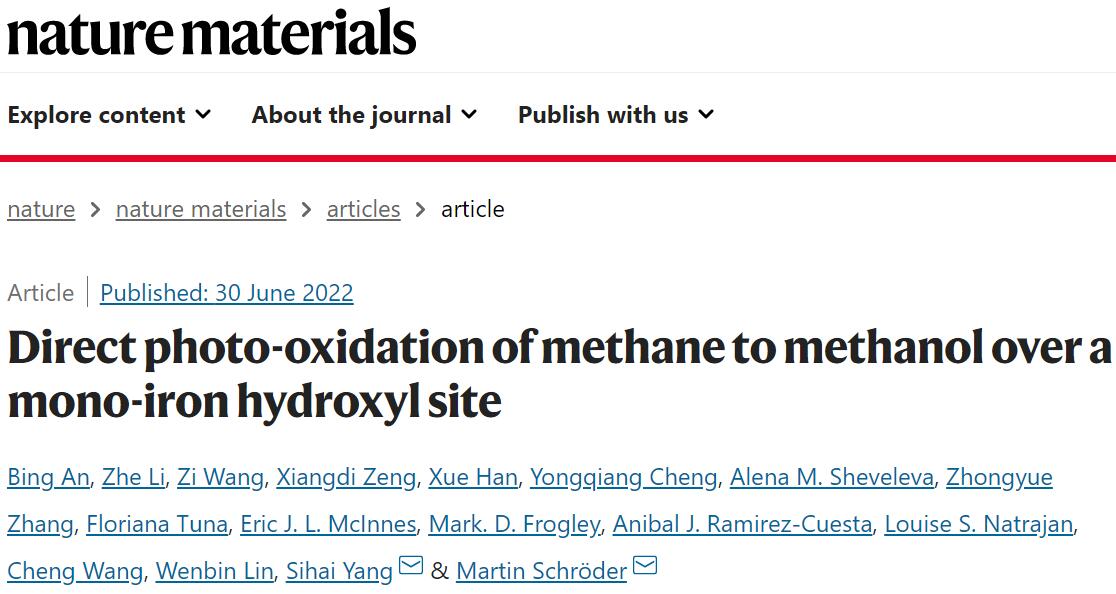Open the Publish with us menu
Screen dimensions: 1116x594
coord(616,115)
